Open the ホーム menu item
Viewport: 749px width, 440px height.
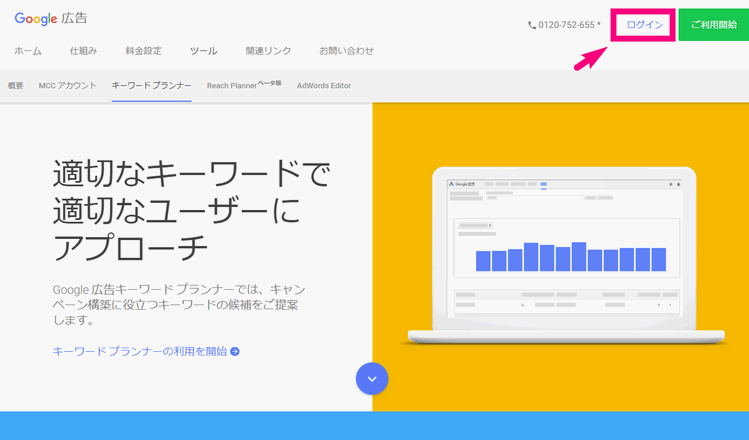pyautogui.click(x=28, y=51)
